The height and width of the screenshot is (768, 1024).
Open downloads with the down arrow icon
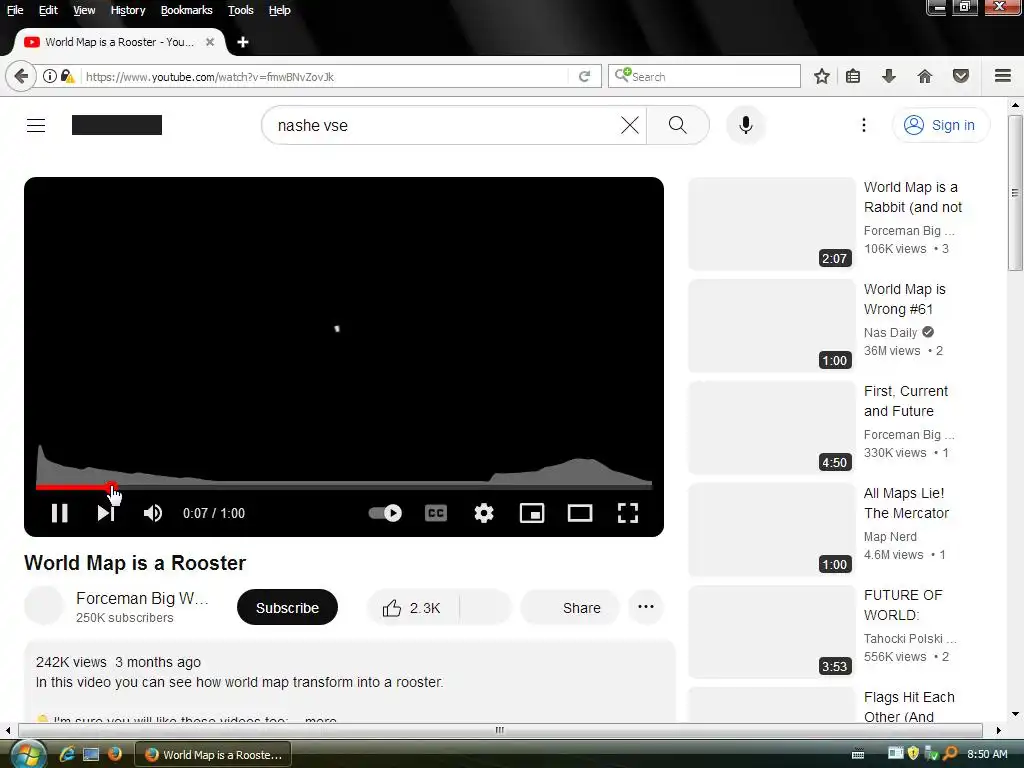tap(889, 76)
